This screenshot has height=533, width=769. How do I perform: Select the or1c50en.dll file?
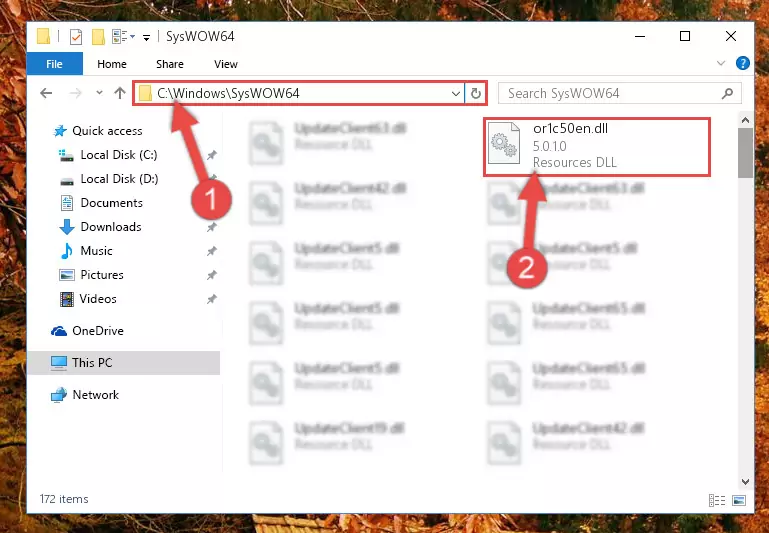point(597,147)
